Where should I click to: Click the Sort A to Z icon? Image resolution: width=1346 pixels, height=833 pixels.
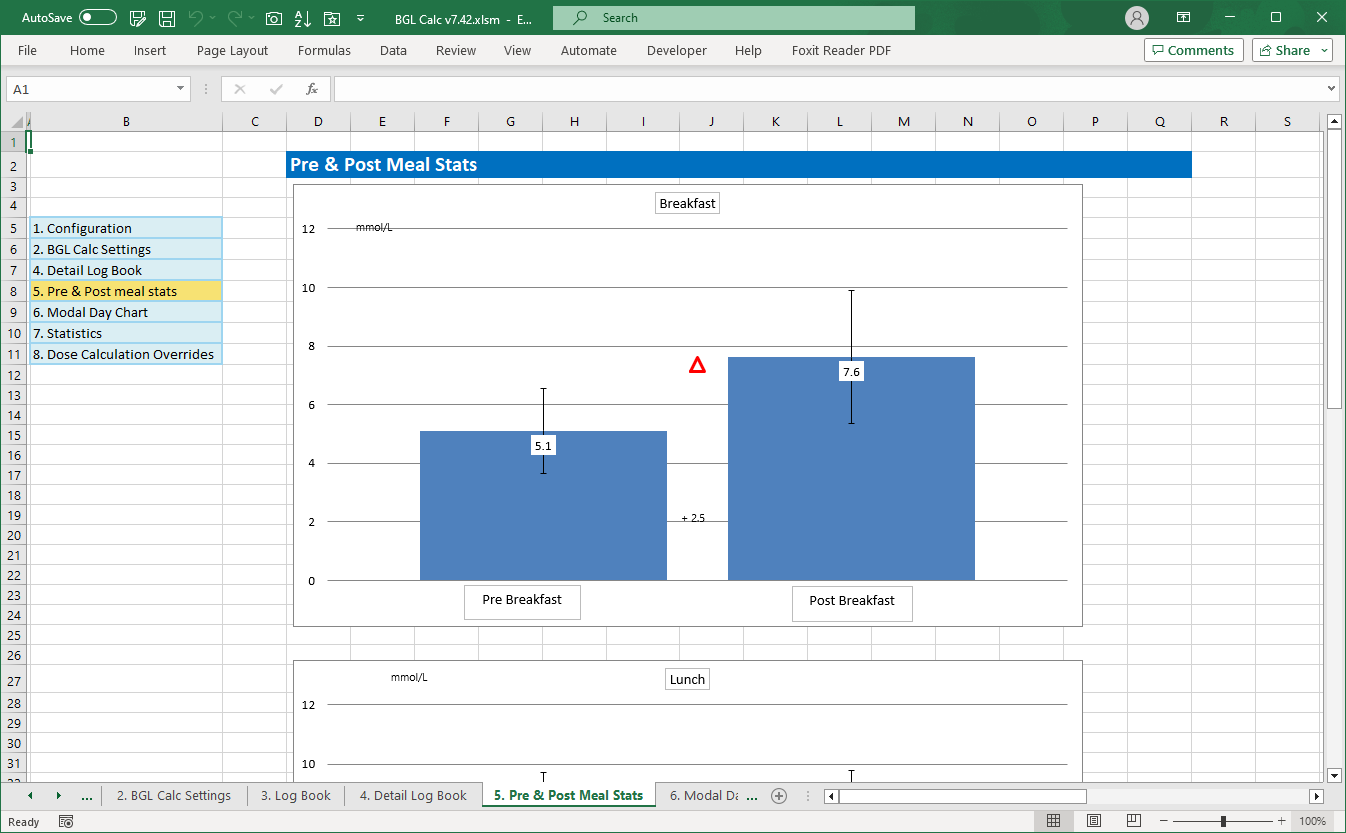coord(303,18)
